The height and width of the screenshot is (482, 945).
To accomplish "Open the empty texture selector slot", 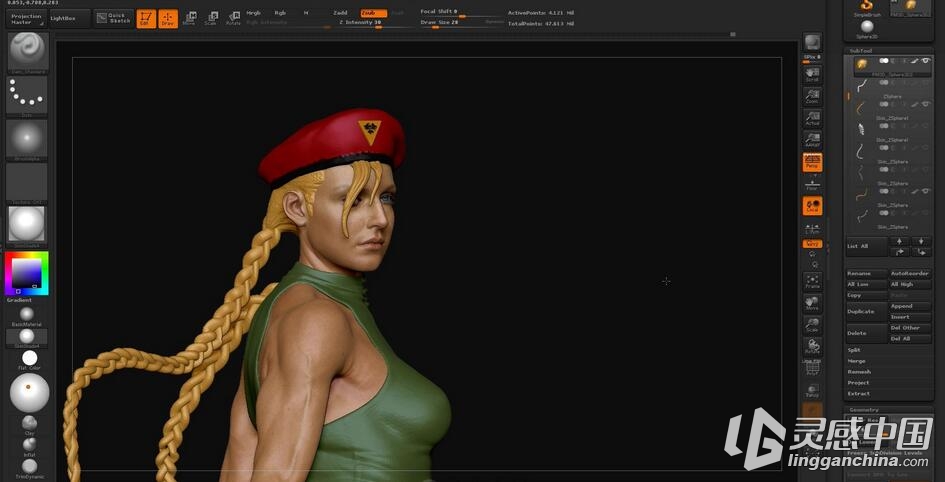I will point(27,183).
